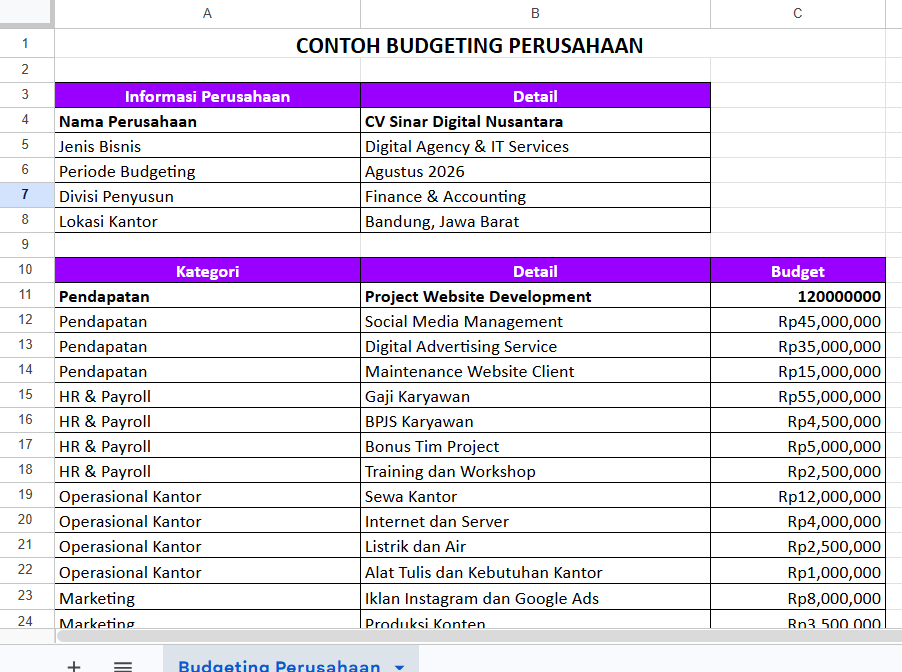Select the Rp4,000,000 cell
The width and height of the screenshot is (902, 672).
[798, 521]
